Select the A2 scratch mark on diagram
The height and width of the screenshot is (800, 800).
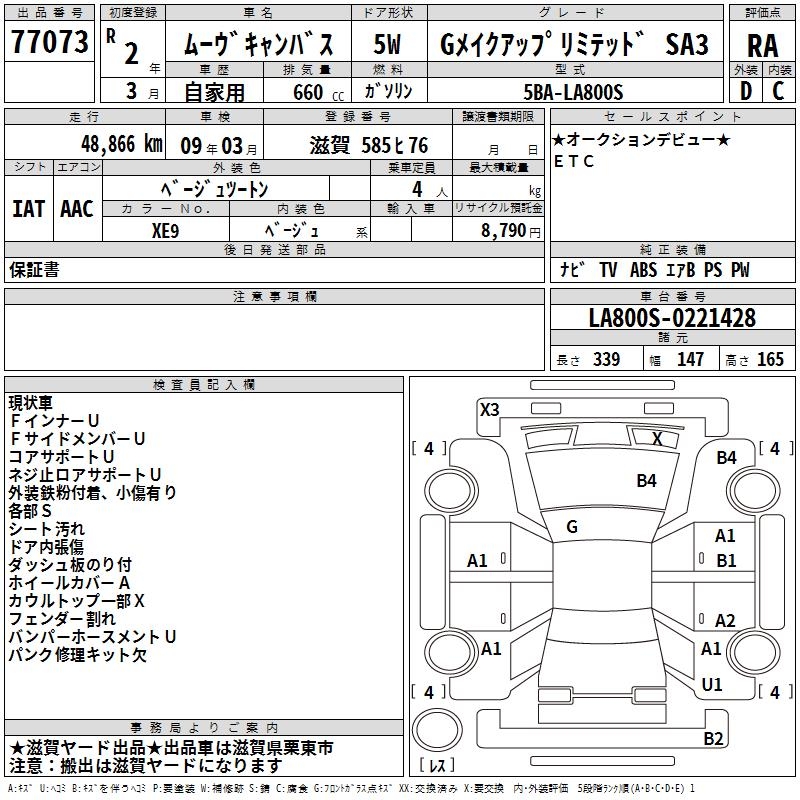point(725,621)
